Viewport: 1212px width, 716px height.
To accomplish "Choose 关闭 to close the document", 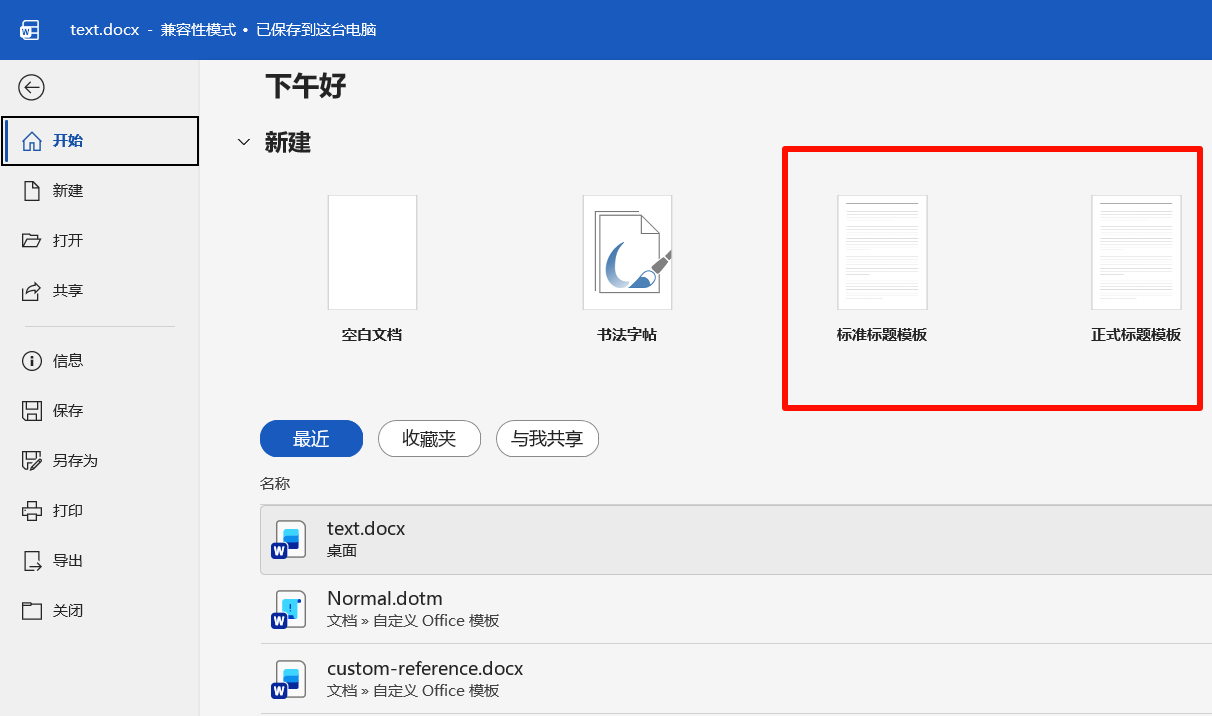I will [x=68, y=611].
